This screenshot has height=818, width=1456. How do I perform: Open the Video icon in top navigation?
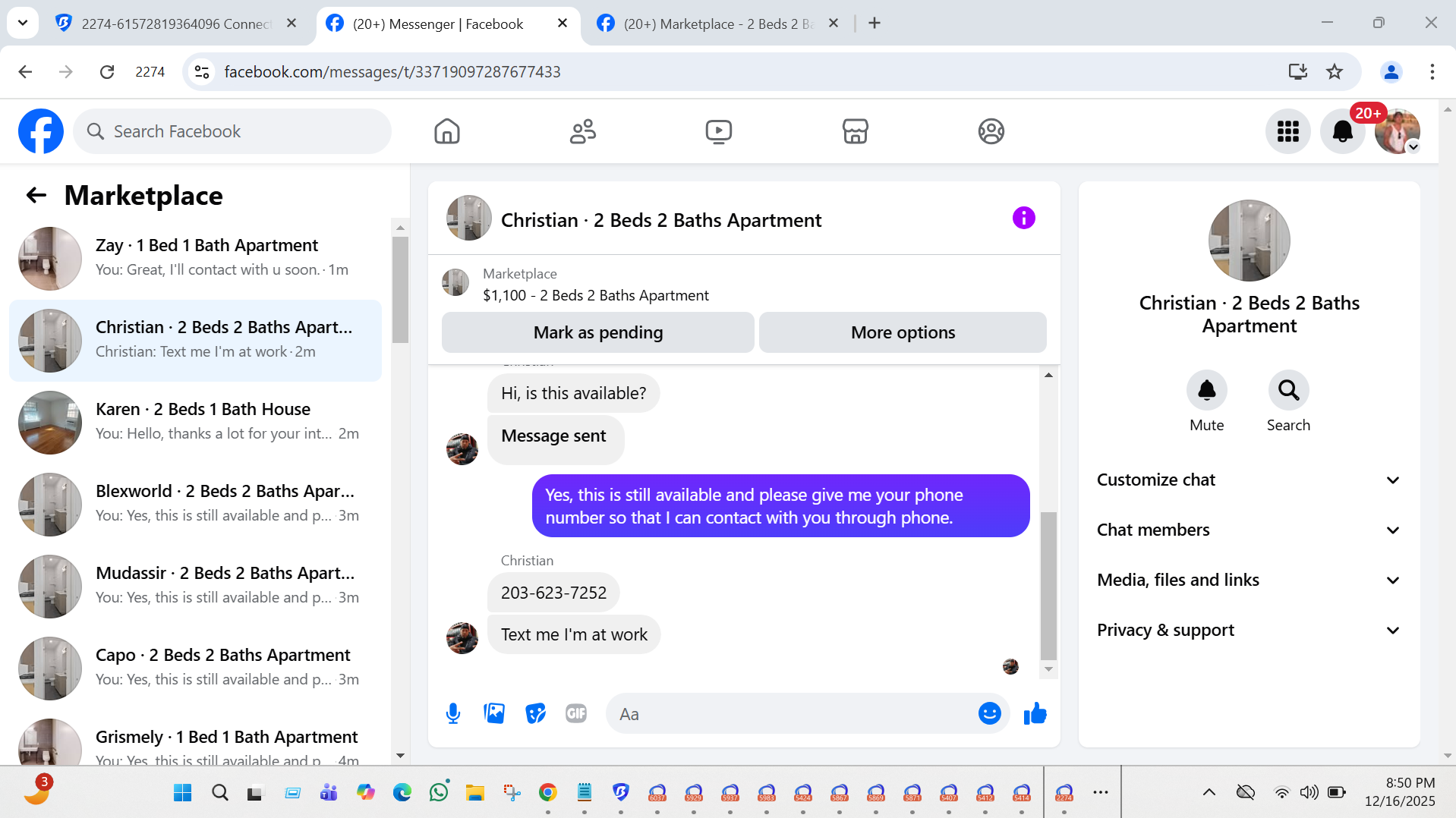(718, 131)
